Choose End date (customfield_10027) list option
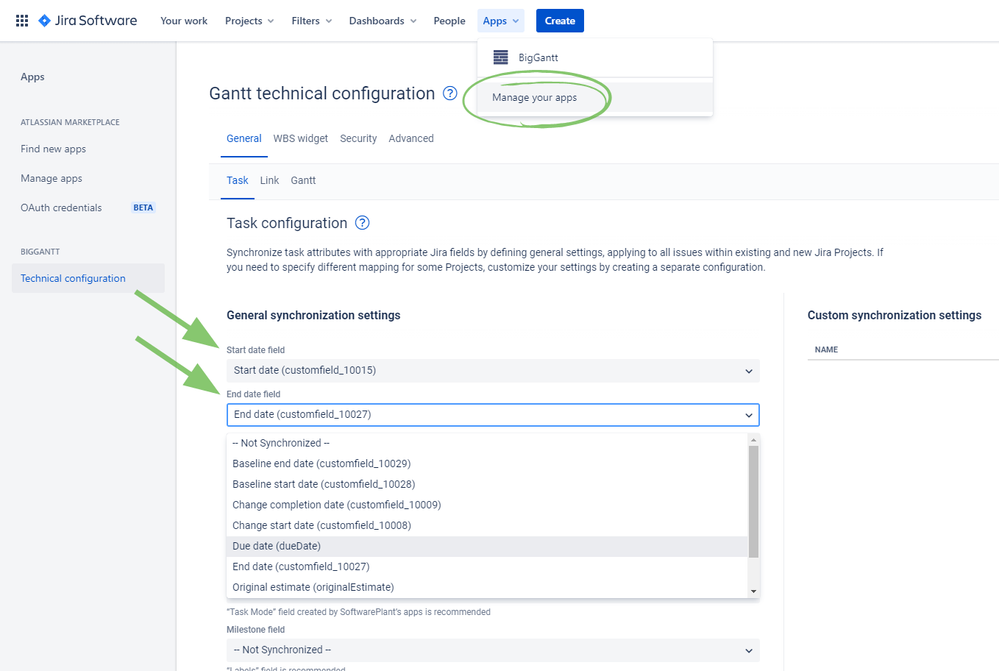The width and height of the screenshot is (999, 671). pyautogui.click(x=487, y=566)
